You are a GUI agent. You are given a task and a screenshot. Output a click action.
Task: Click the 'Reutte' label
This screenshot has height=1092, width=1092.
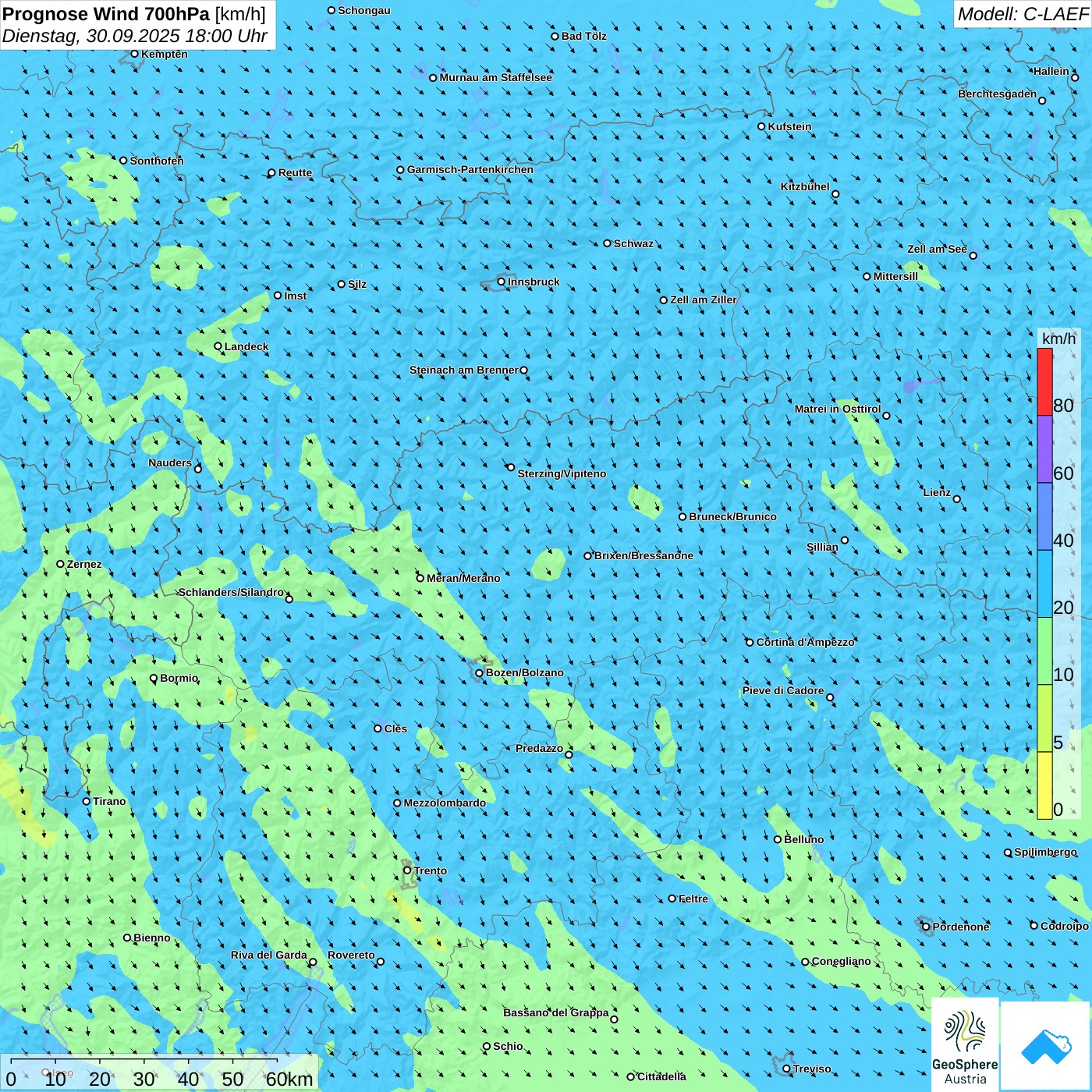point(295,172)
